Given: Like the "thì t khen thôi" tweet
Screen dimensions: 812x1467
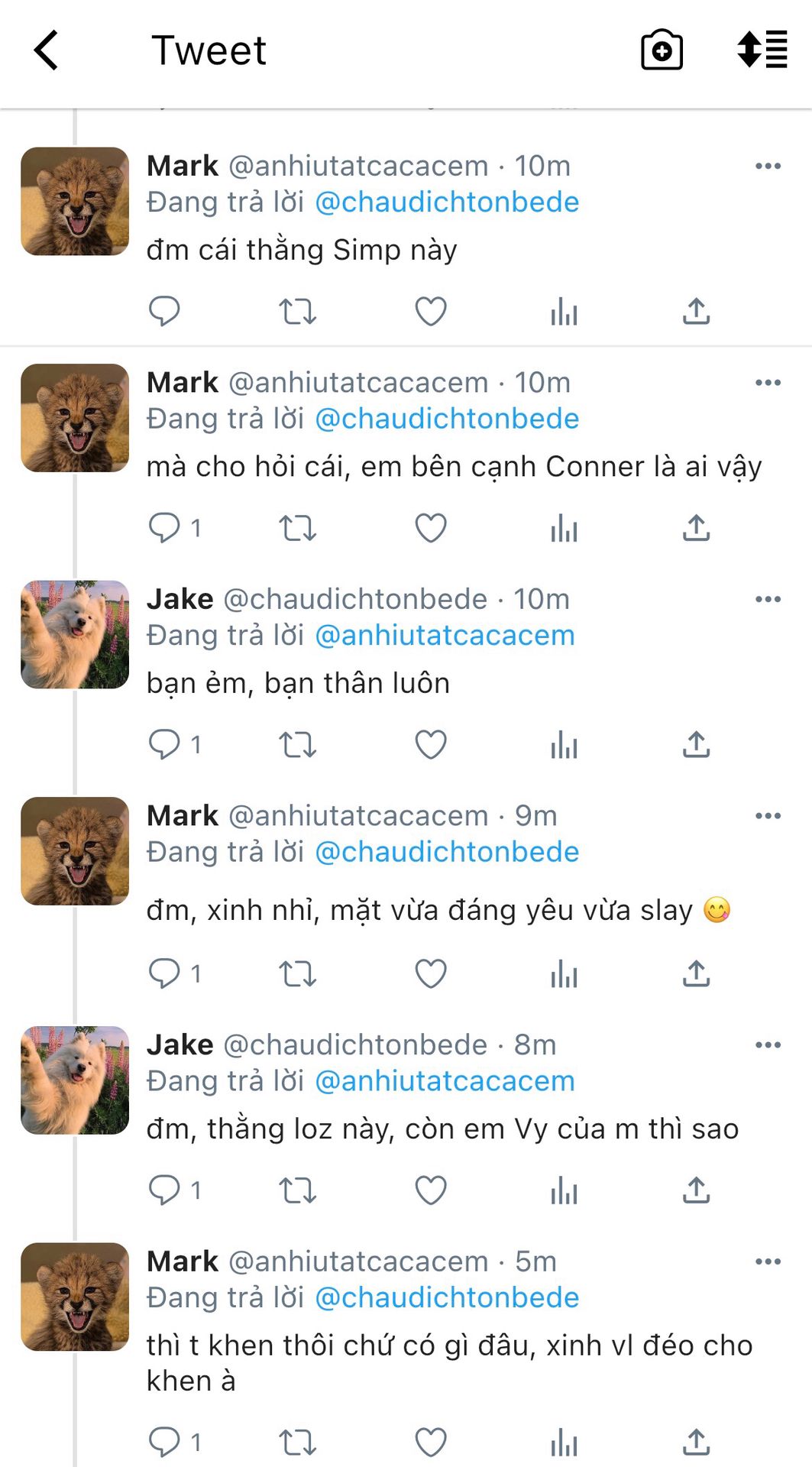Looking at the screenshot, I should click(x=431, y=1443).
